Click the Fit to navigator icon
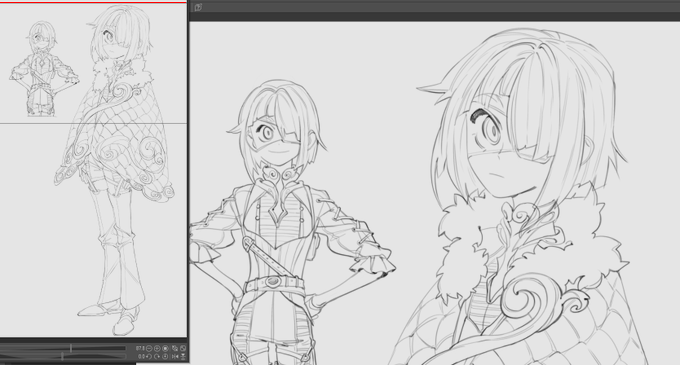This screenshot has width=680, height=365. [x=175, y=348]
